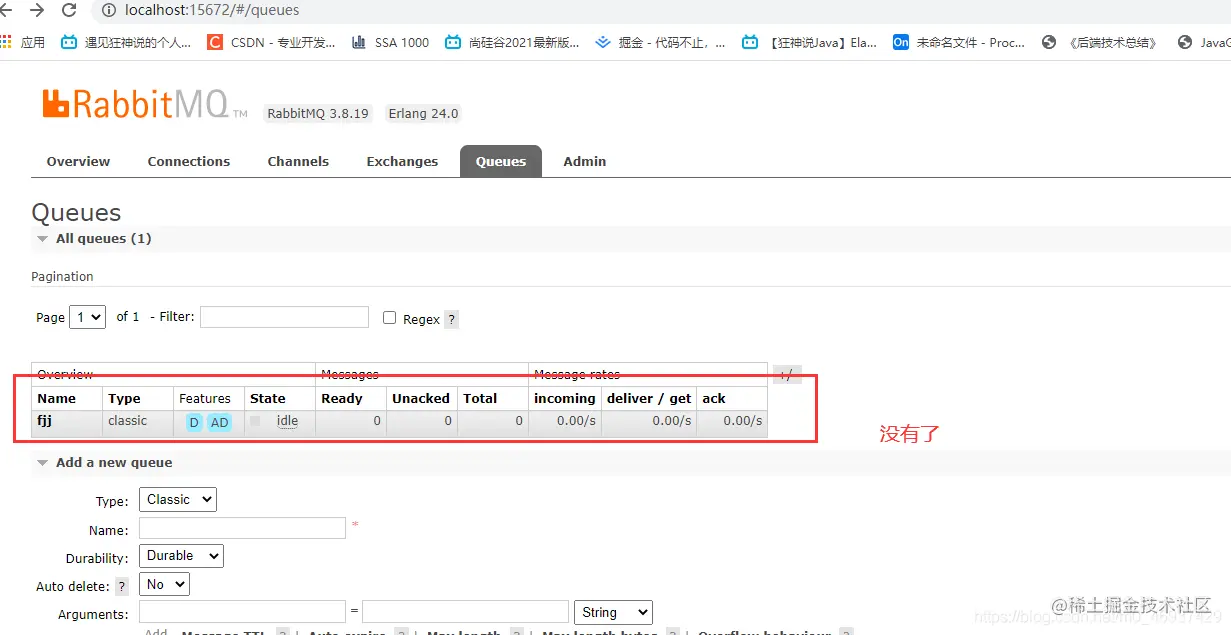Viewport: 1231px width, 635px height.
Task: Open the 狂神说Java bookmark
Action: tap(809, 42)
